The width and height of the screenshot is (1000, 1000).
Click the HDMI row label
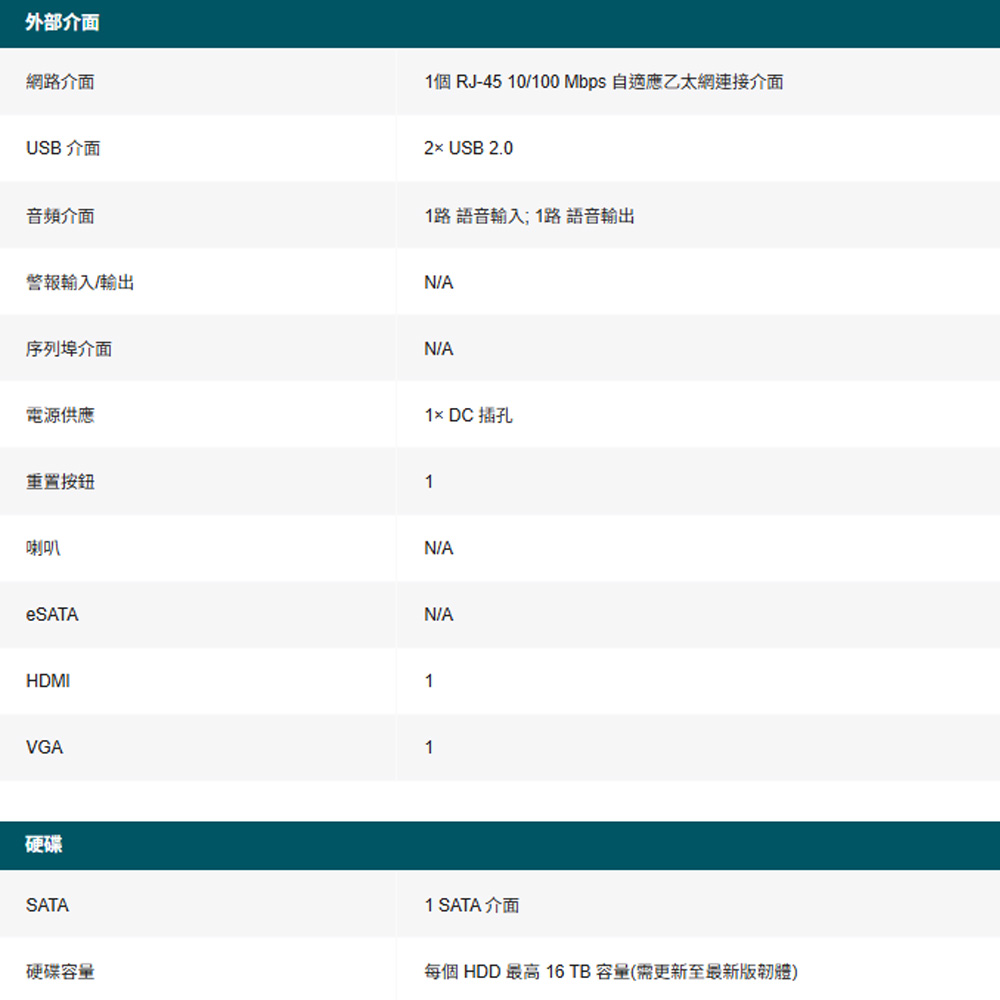48,681
